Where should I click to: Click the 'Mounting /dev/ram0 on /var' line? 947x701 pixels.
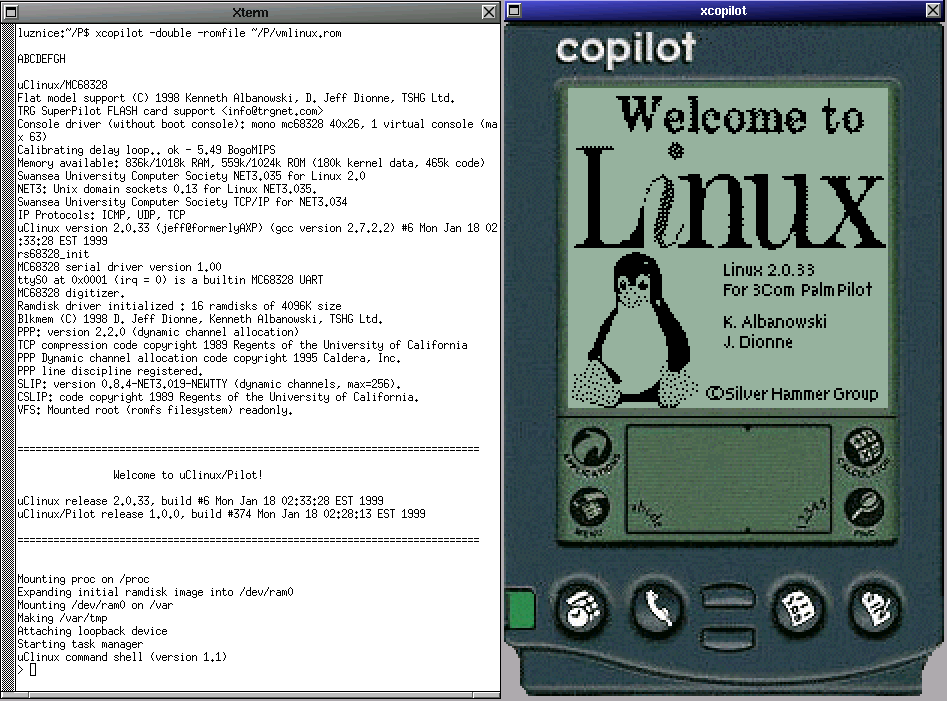[x=95, y=605]
